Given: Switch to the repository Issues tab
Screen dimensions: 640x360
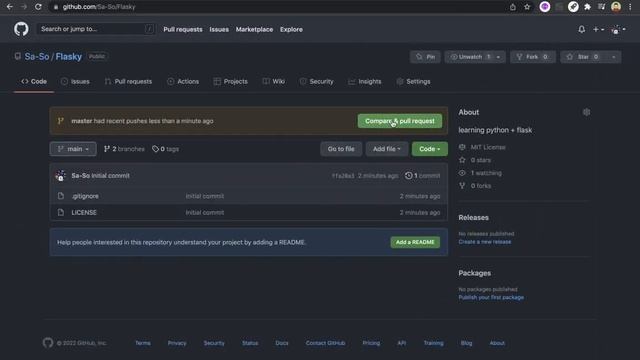Looking at the screenshot, I should click(x=75, y=82).
